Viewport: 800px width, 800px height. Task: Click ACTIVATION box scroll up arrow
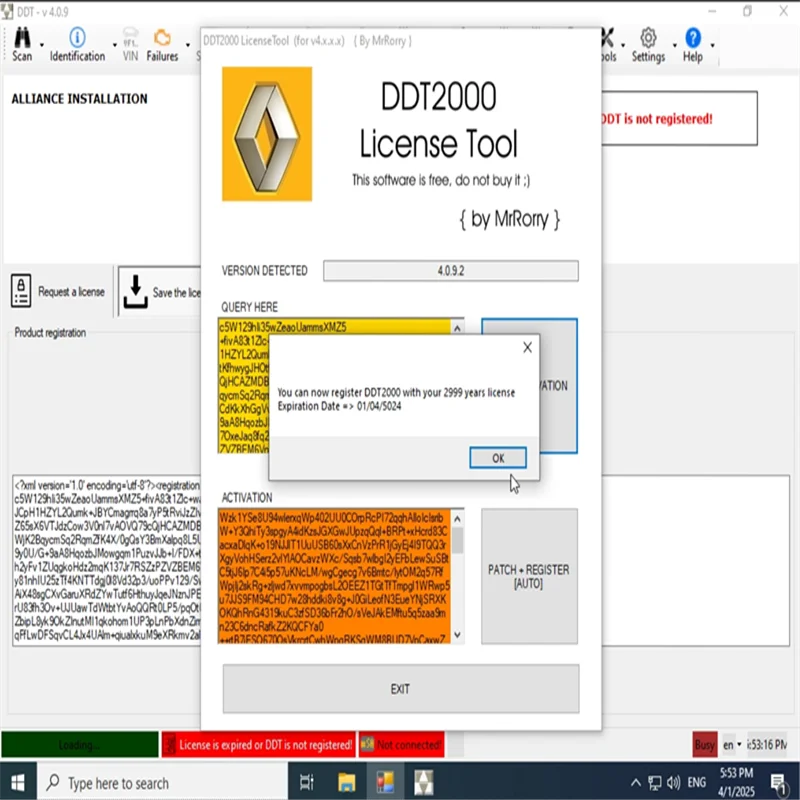click(x=458, y=519)
